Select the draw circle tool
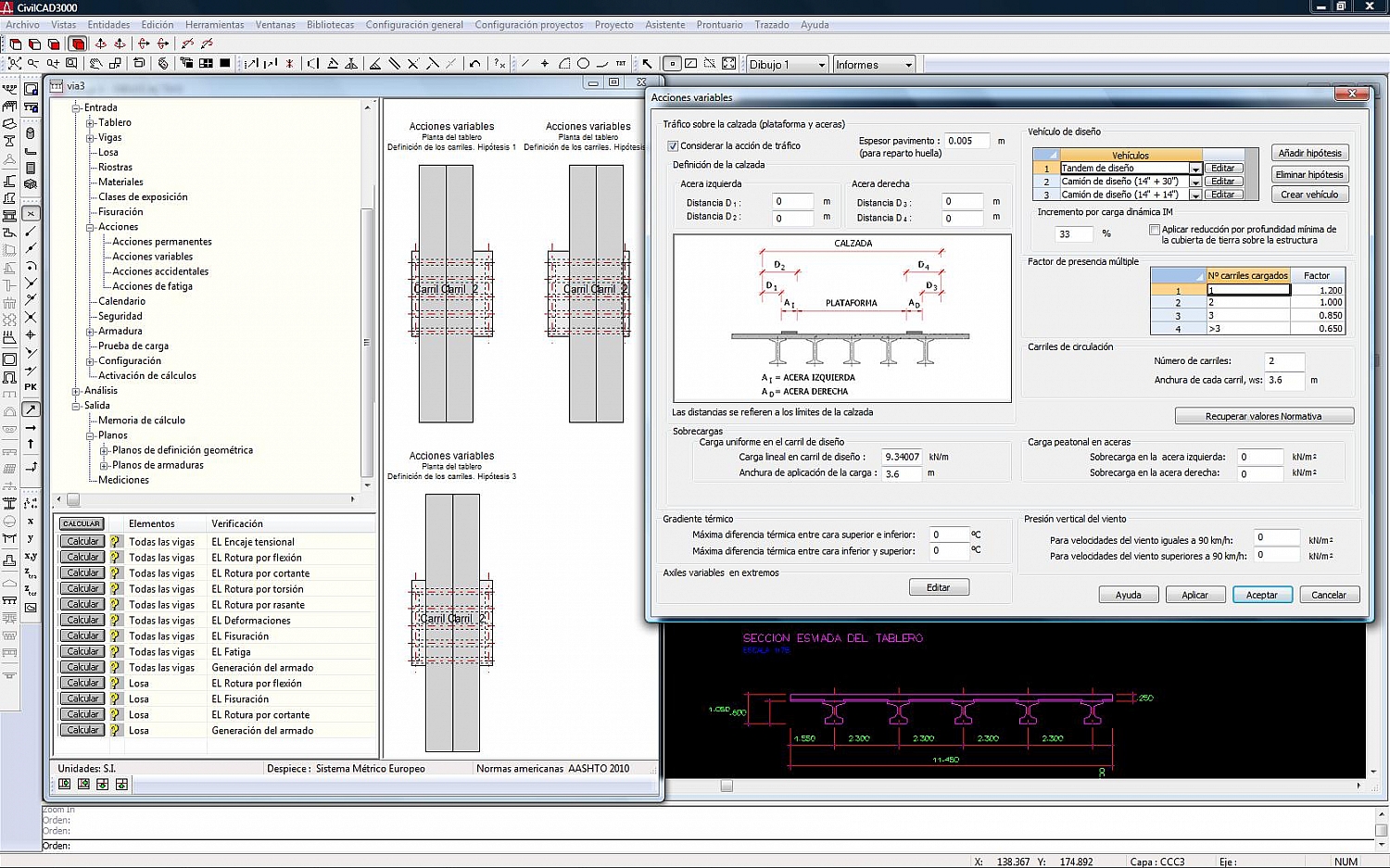Viewport: 1390px width, 868px height. pyautogui.click(x=583, y=64)
